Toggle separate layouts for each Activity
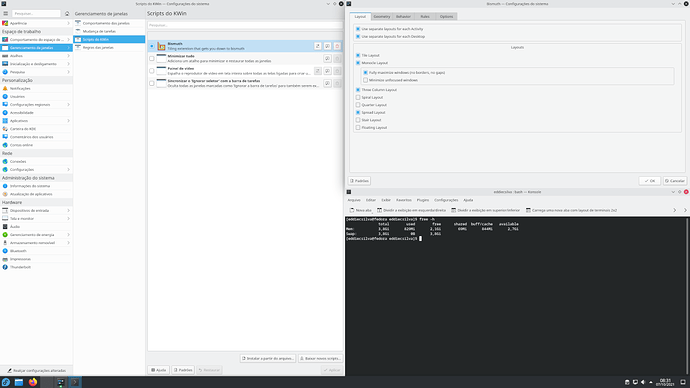Viewport: 690px width, 388px height. pyautogui.click(x=358, y=29)
